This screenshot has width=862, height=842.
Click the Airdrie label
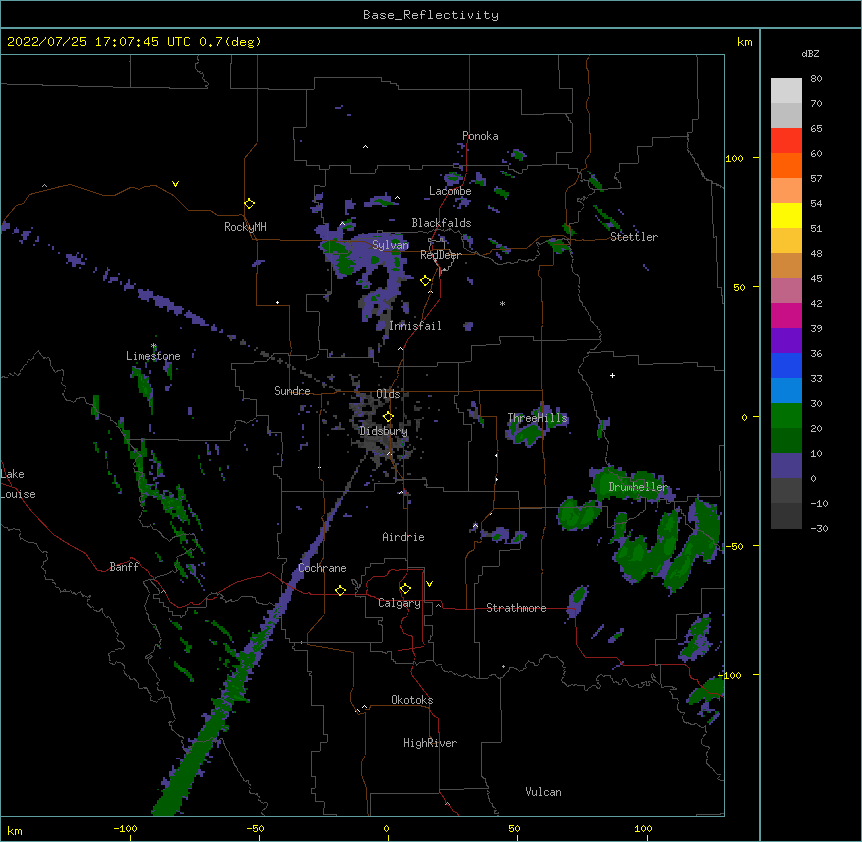[x=404, y=537]
